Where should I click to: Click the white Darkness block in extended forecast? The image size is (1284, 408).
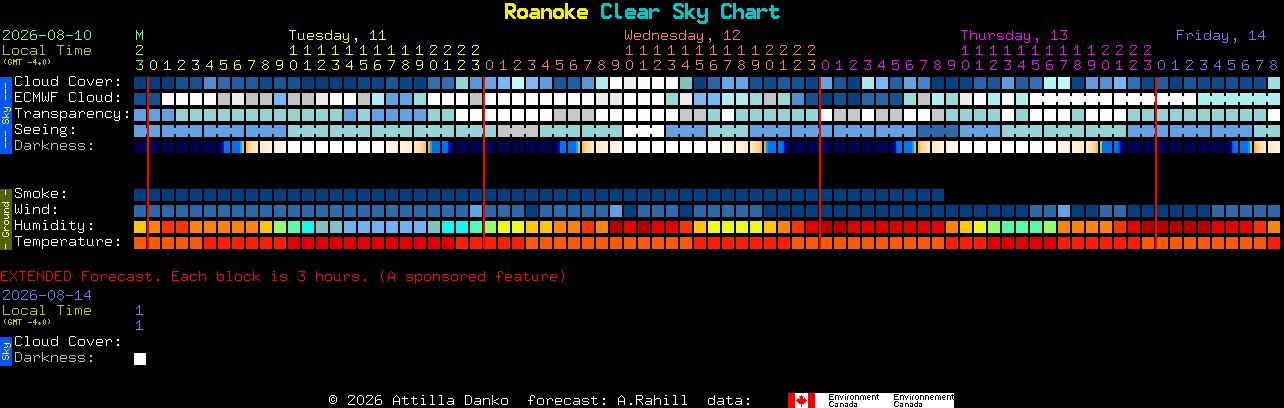pyautogui.click(x=140, y=359)
